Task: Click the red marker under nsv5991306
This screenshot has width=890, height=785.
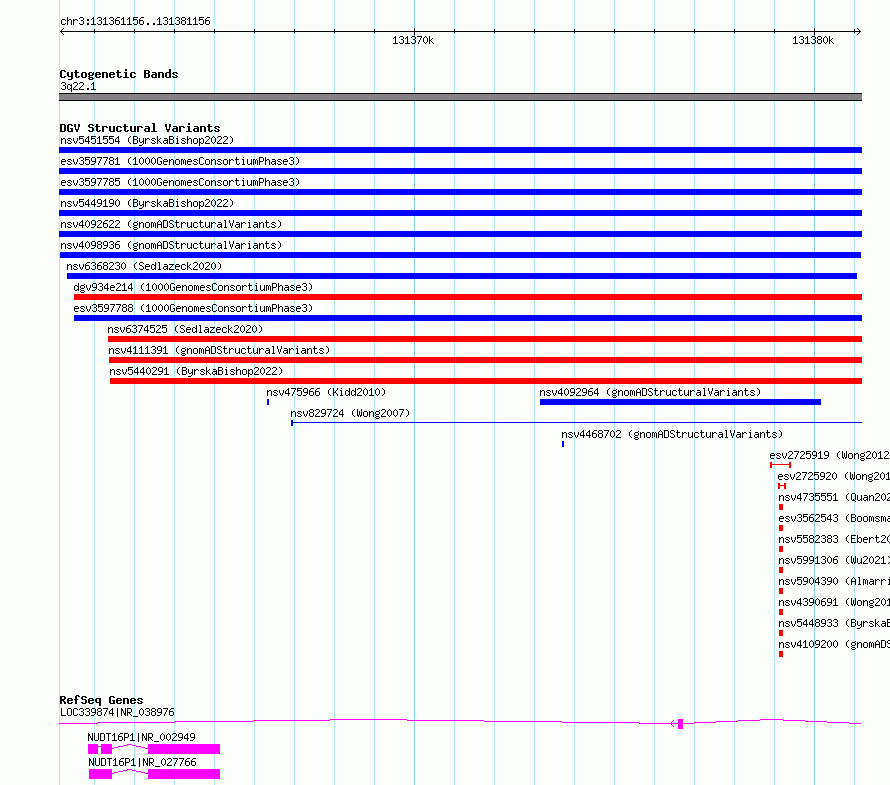Action: (x=781, y=570)
